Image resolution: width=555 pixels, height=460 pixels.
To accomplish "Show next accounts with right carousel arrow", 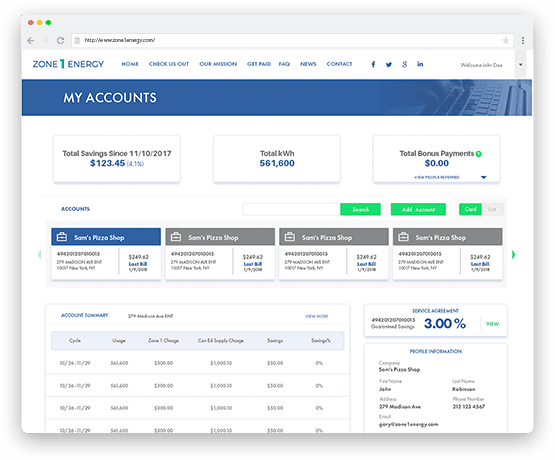I will point(513,254).
